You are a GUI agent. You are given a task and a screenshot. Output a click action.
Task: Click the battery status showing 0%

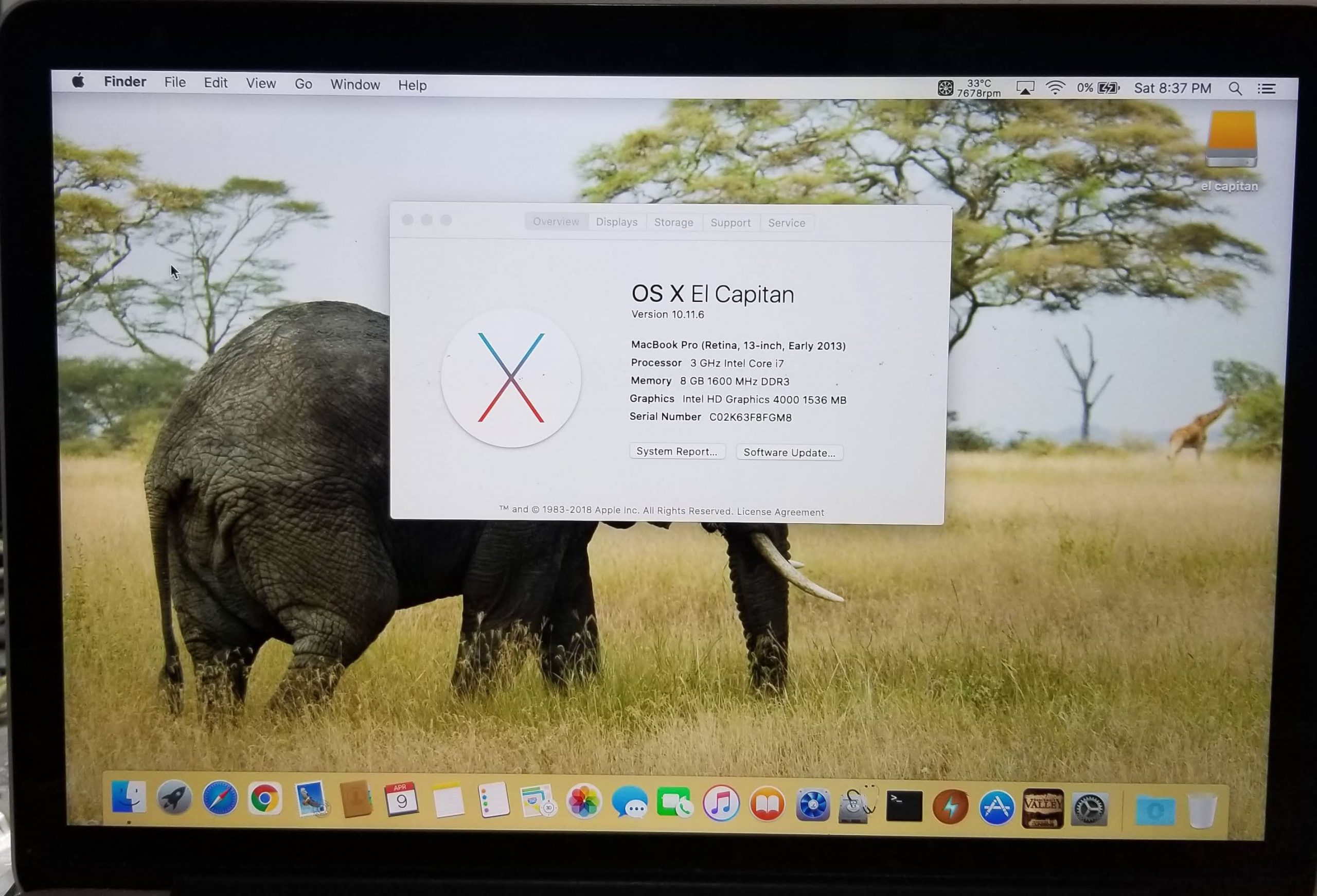point(1098,88)
